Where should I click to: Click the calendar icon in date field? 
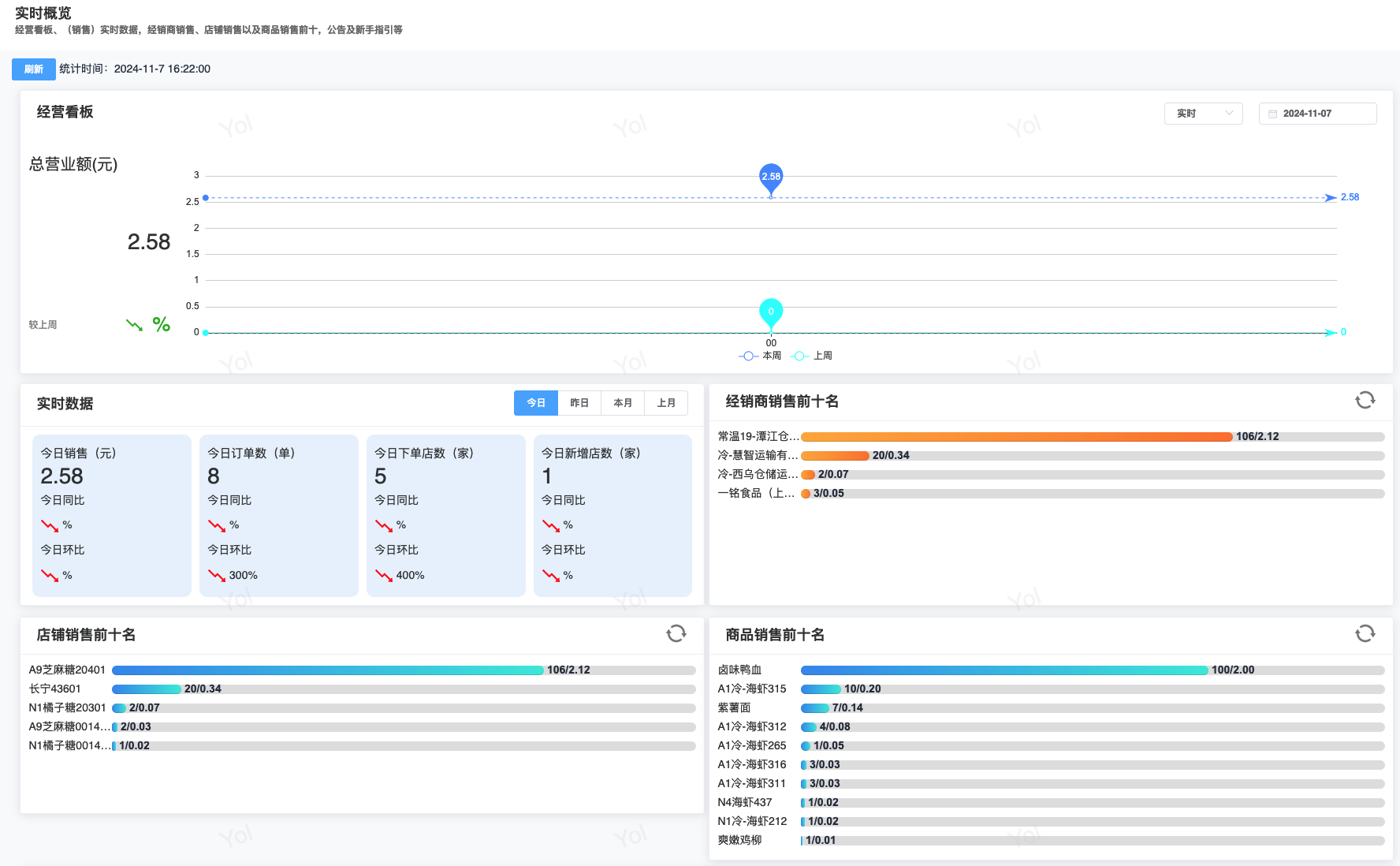coord(1272,114)
